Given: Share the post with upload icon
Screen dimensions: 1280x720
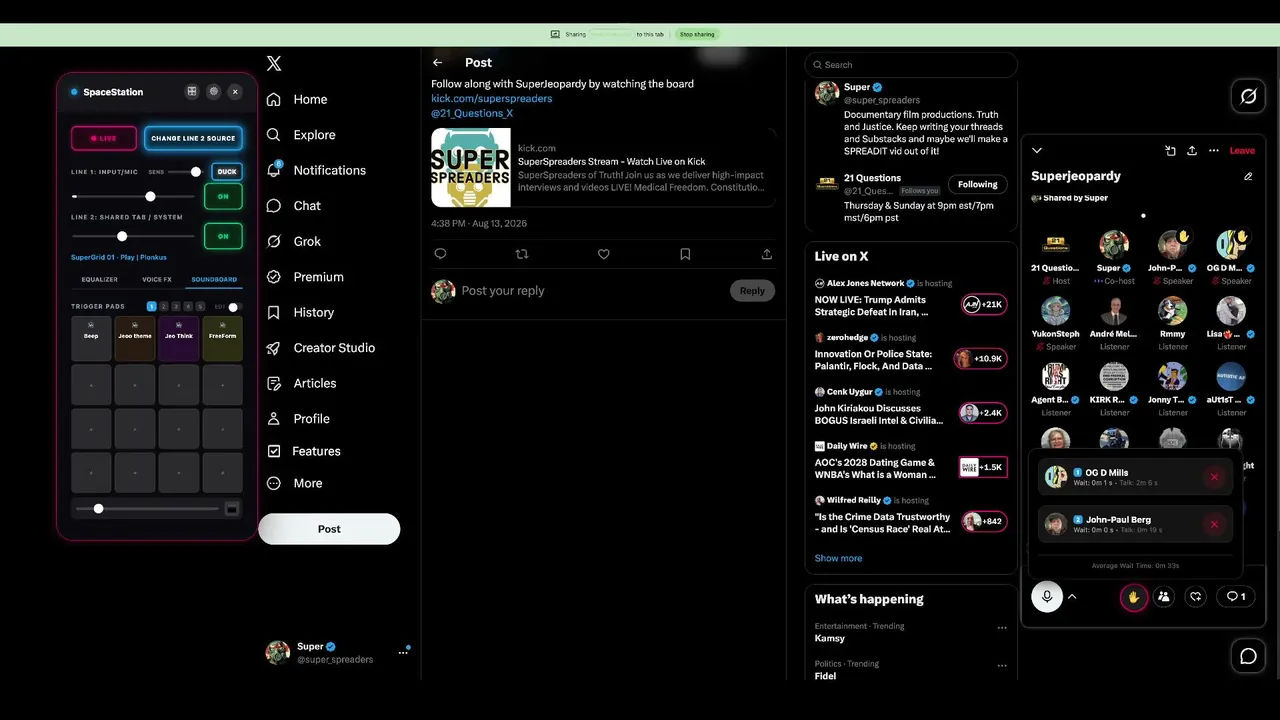Looking at the screenshot, I should [767, 254].
